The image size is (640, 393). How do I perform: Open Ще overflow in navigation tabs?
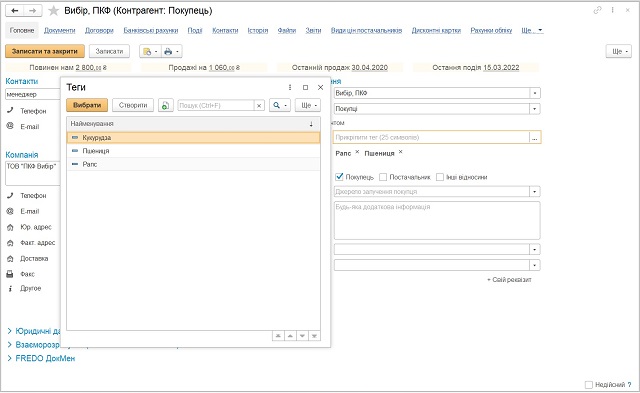[532, 30]
